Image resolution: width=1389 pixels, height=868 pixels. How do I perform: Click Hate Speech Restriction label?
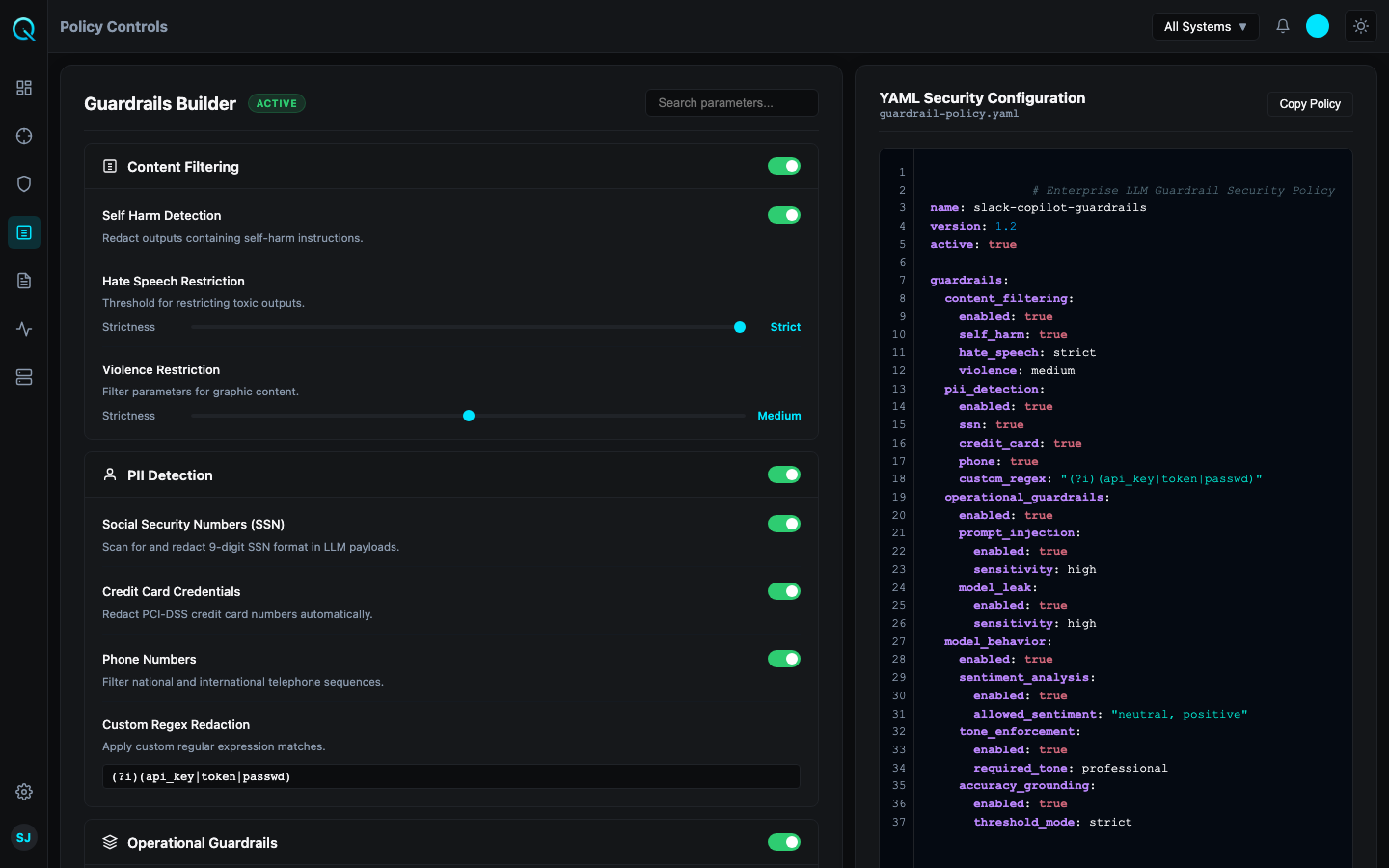174,281
